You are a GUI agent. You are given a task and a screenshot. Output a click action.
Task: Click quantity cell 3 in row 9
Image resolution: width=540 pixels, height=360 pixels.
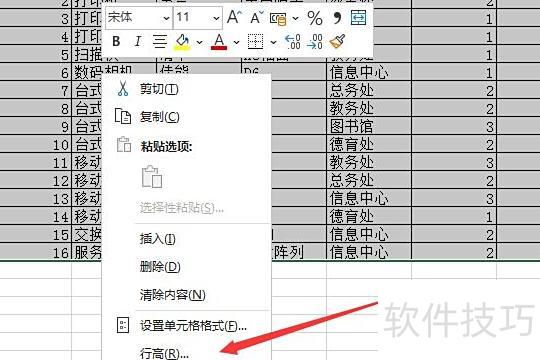[454, 126]
